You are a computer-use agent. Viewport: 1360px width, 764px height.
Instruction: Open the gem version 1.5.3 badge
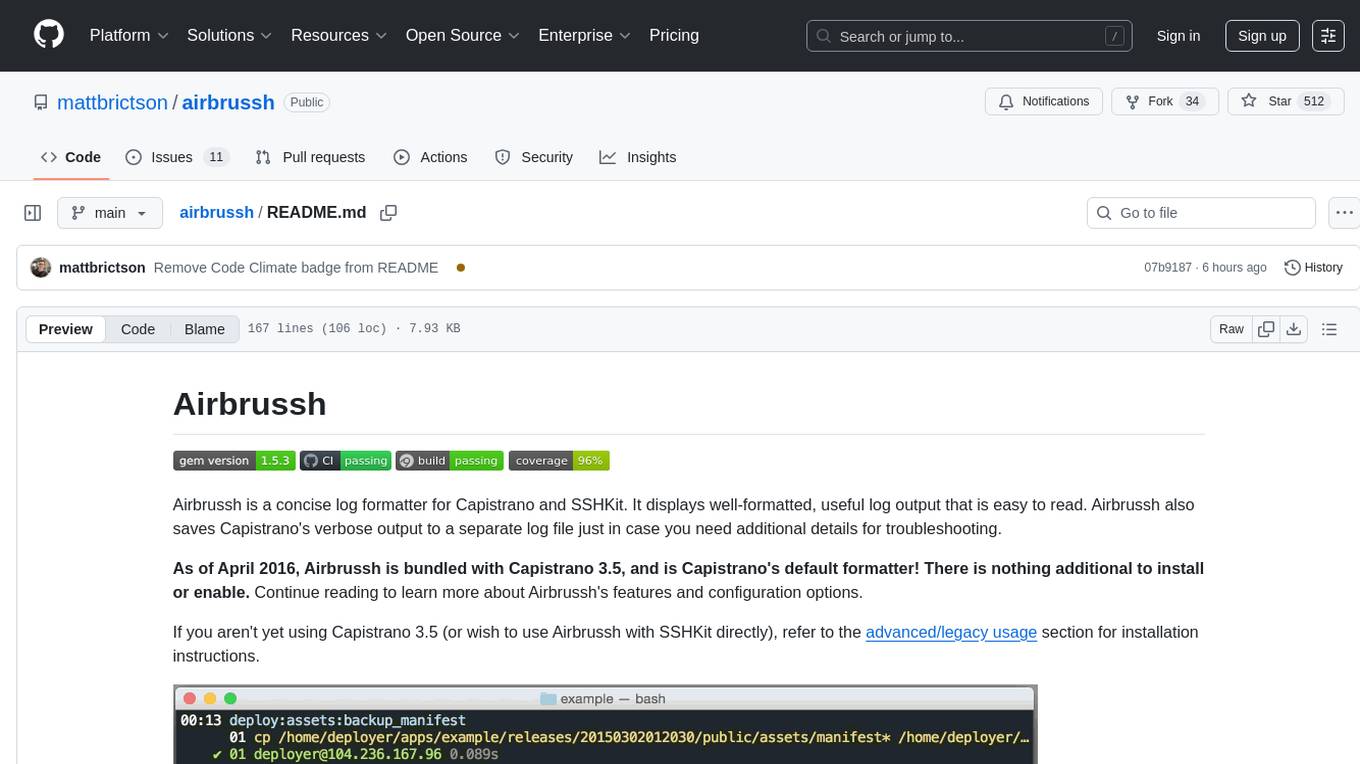(x=234, y=461)
